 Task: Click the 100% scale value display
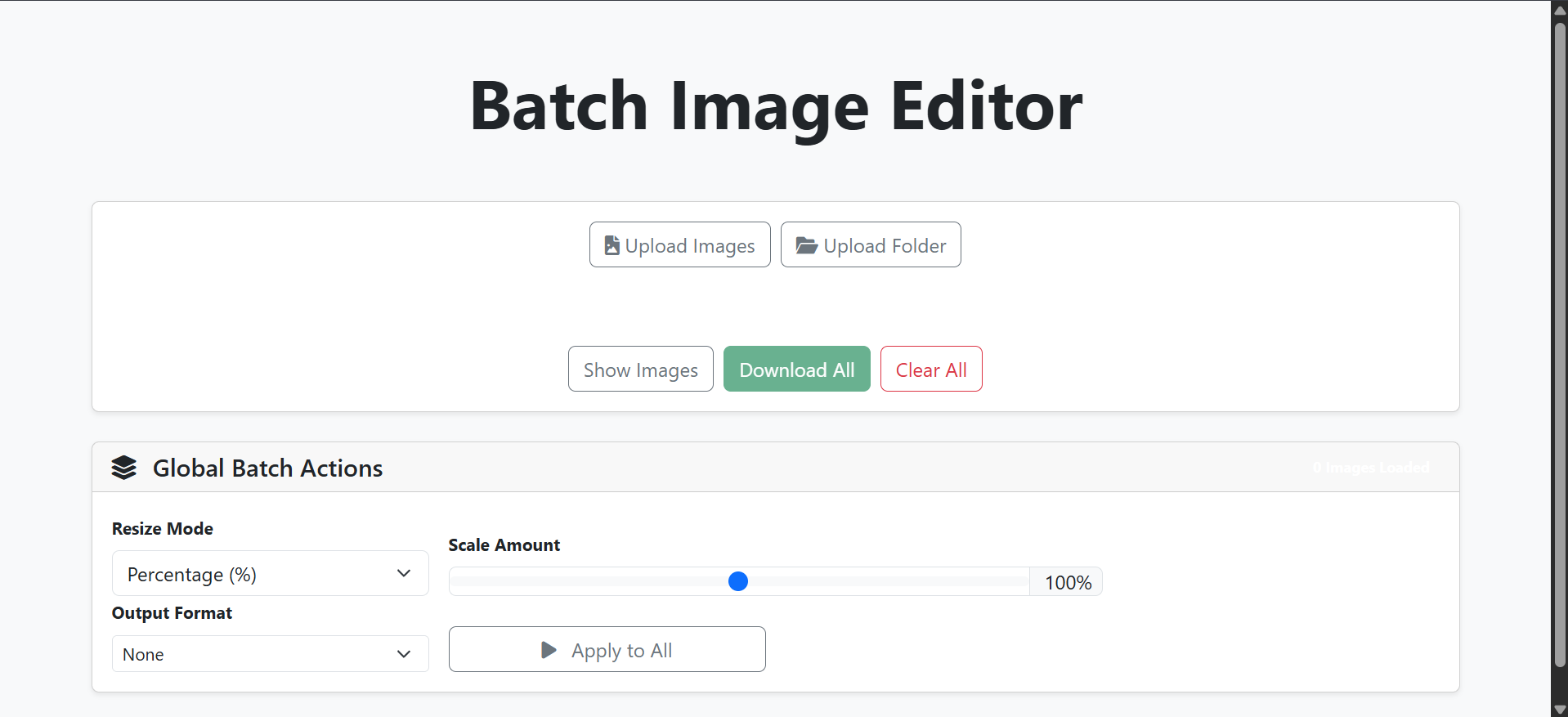pyautogui.click(x=1067, y=581)
